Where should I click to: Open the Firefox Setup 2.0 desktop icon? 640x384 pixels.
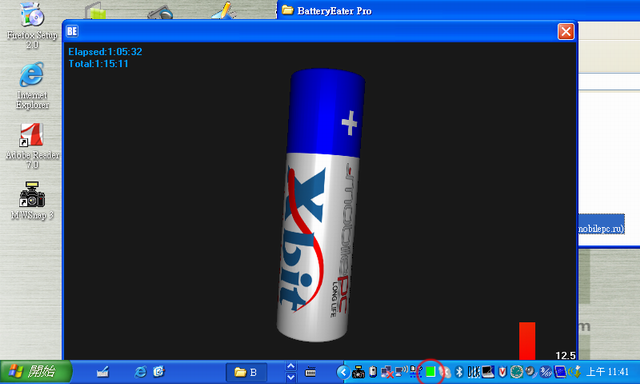click(32, 25)
